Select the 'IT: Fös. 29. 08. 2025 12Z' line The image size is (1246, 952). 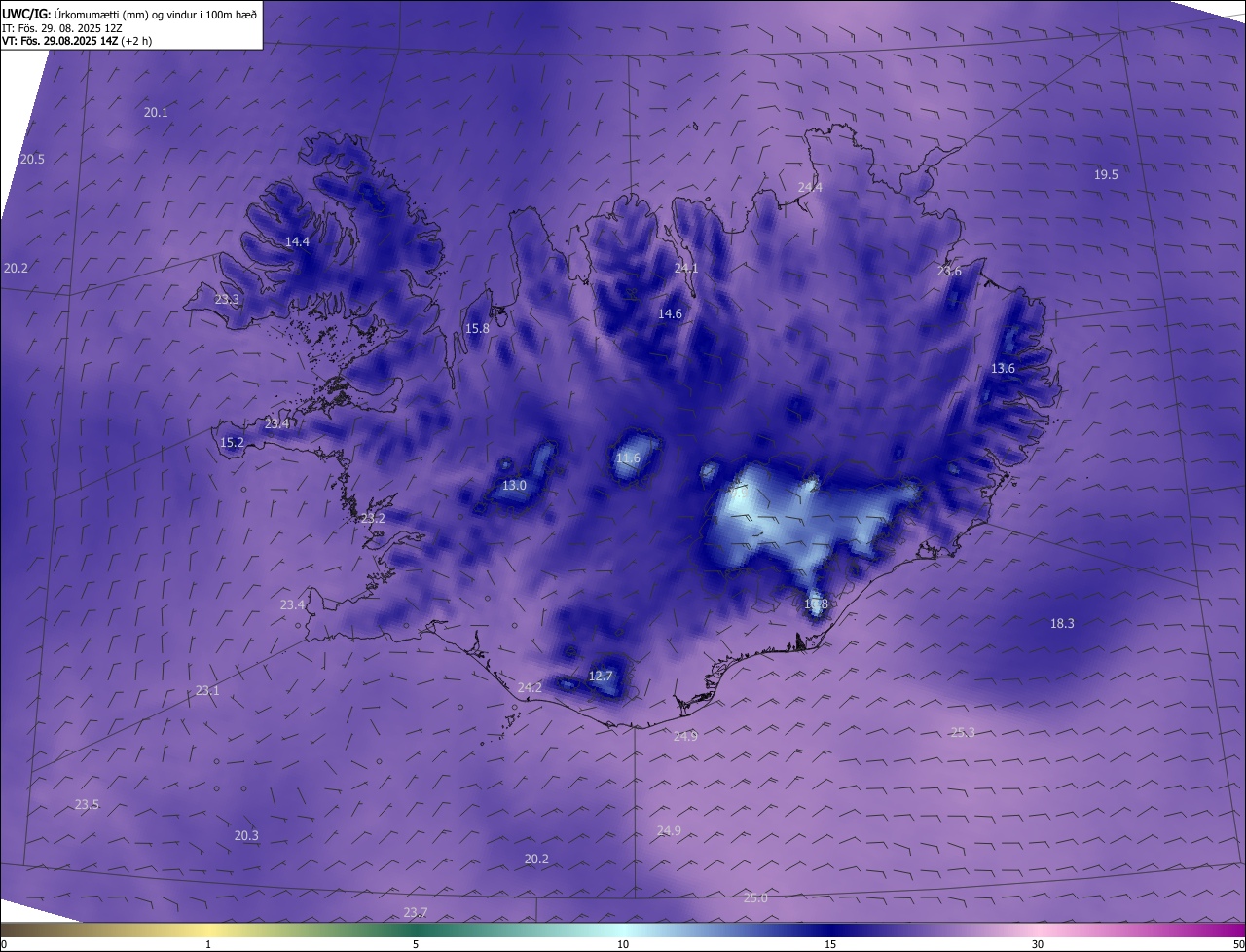pos(64,27)
